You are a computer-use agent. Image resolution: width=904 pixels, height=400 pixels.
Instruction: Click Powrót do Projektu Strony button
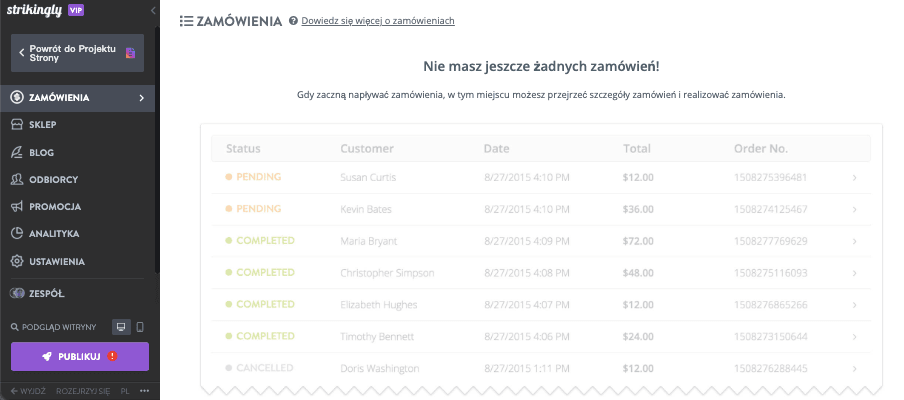(77, 53)
